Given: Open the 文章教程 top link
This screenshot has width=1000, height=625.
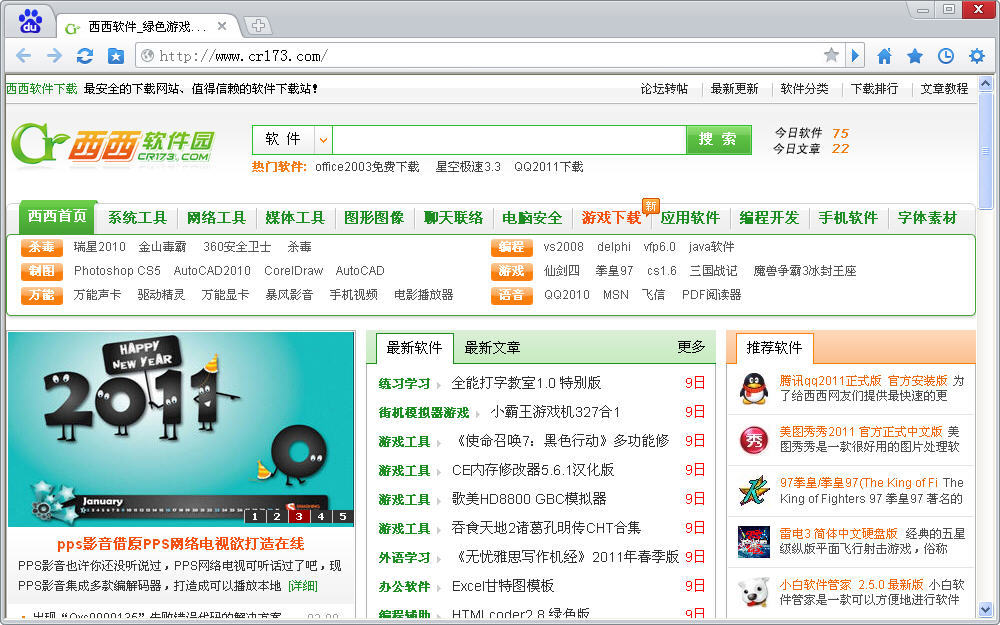Looking at the screenshot, I should (944, 89).
